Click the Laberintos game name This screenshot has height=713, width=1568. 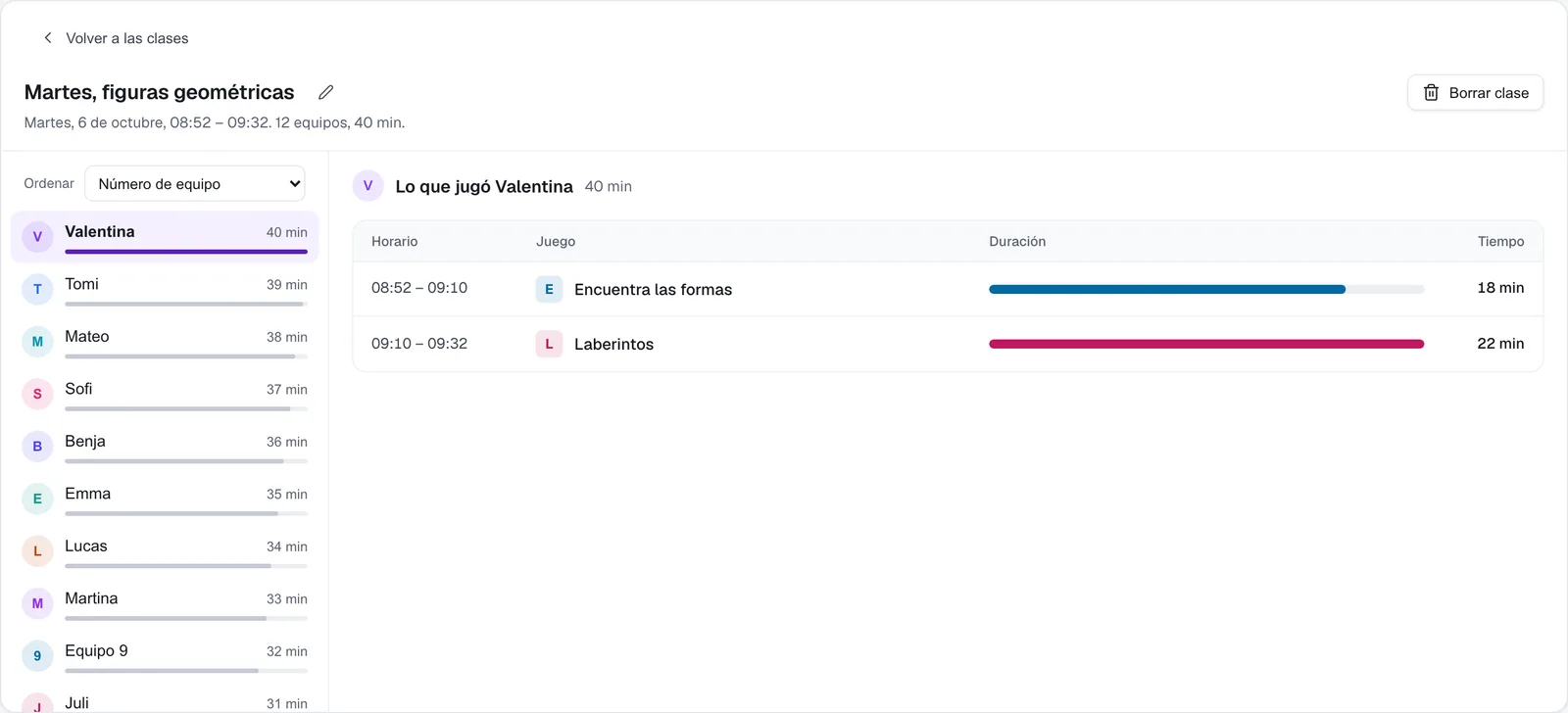pos(613,345)
